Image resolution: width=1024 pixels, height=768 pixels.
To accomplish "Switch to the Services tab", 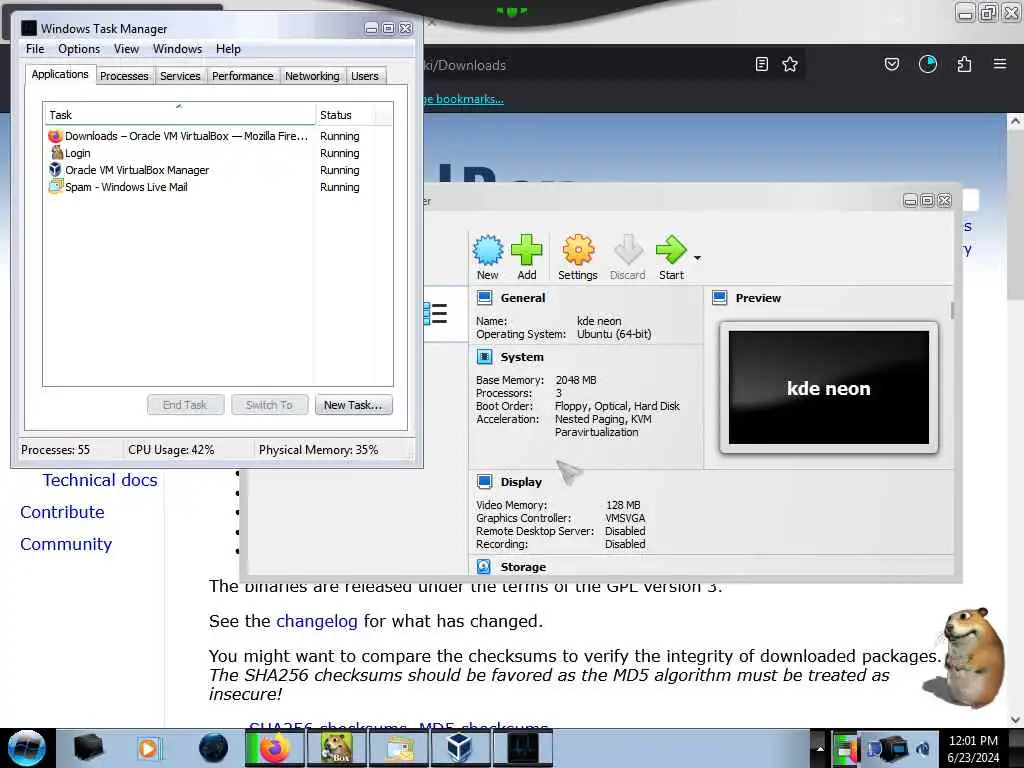I will (x=180, y=76).
